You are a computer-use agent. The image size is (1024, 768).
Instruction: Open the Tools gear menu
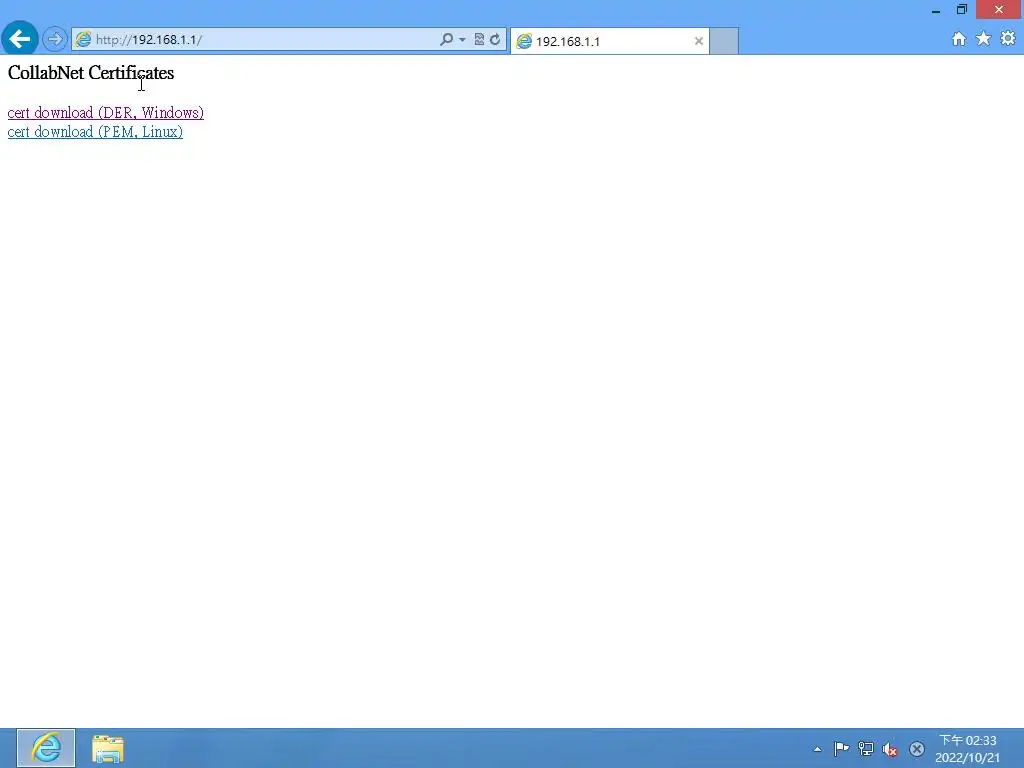pyautogui.click(x=1008, y=39)
